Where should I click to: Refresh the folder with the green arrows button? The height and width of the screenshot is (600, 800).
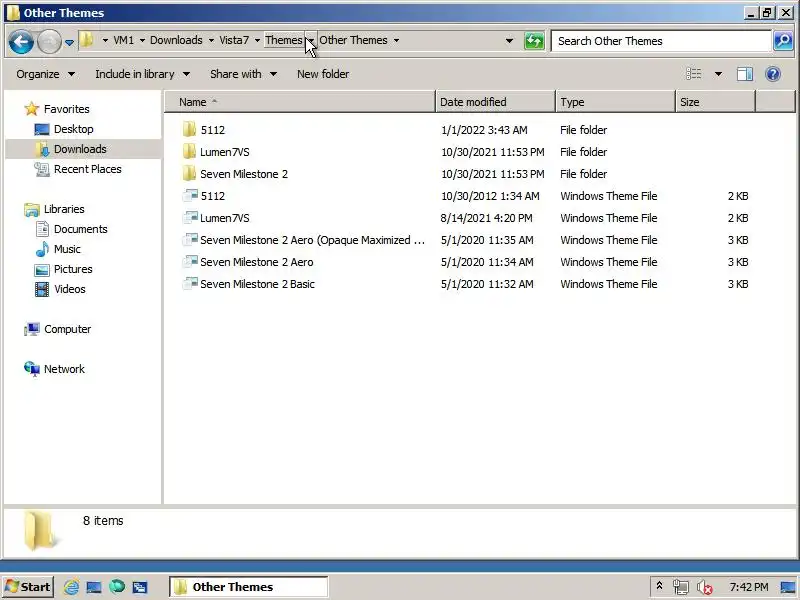pos(534,41)
